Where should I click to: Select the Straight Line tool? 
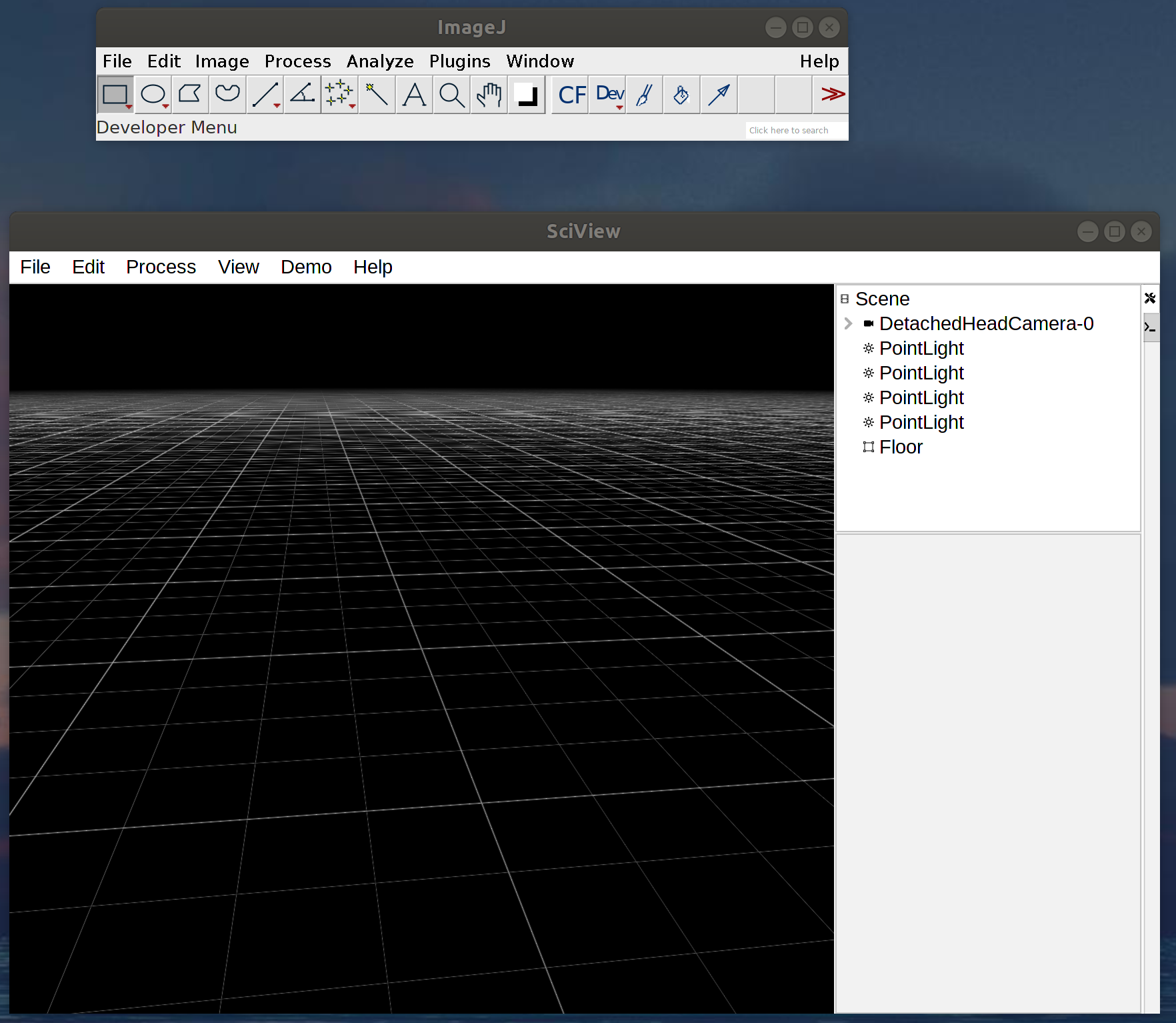pos(265,95)
